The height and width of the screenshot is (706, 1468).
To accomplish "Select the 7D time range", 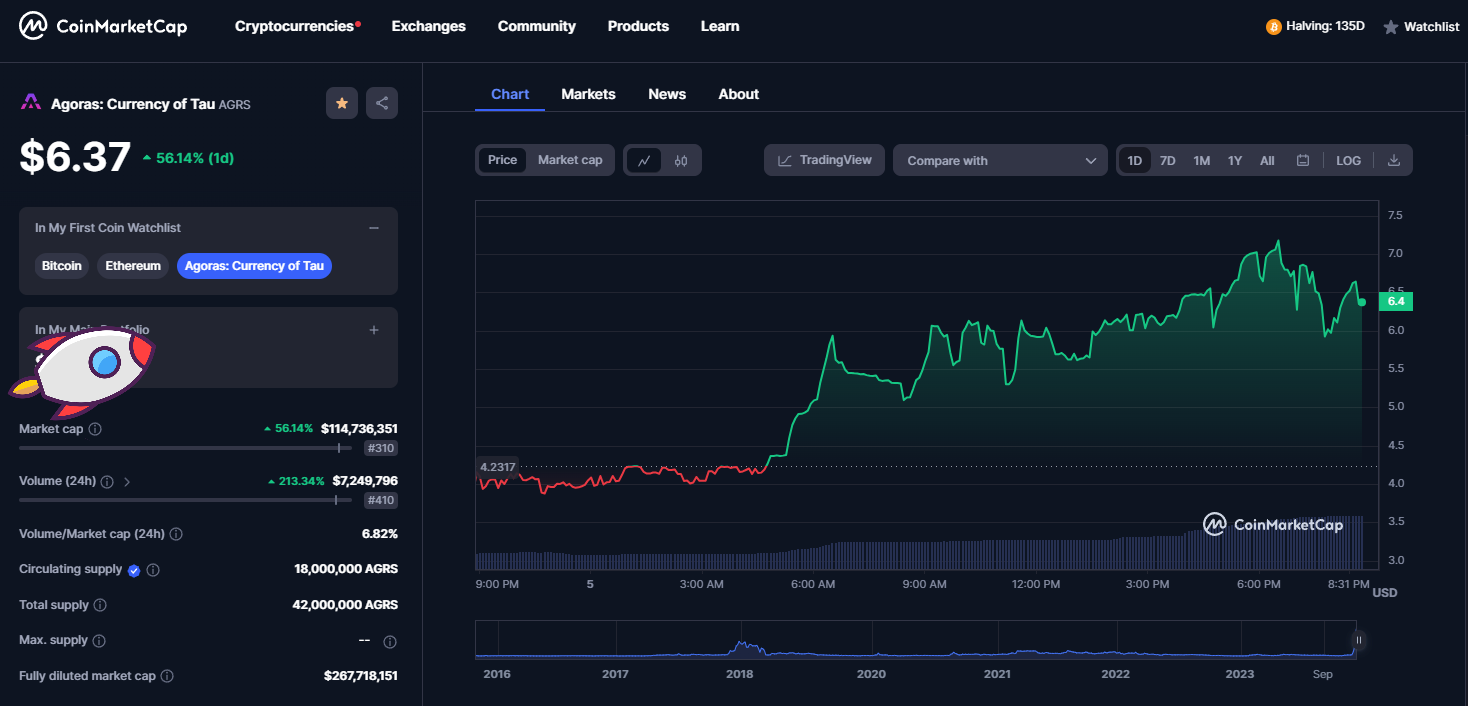I will [1167, 160].
